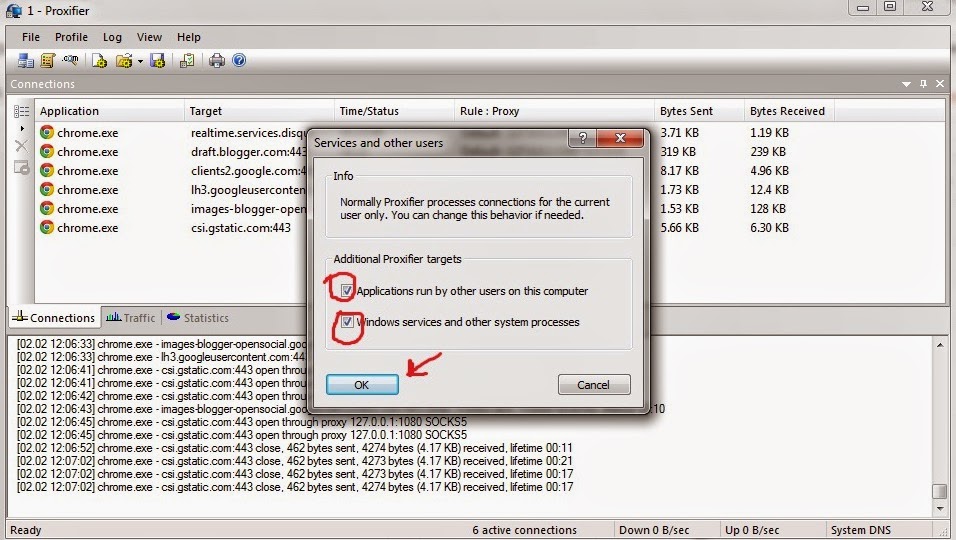This screenshot has height=540, width=956.
Task: Click Chrome icon of draft.blogger.com row
Action: [x=47, y=151]
